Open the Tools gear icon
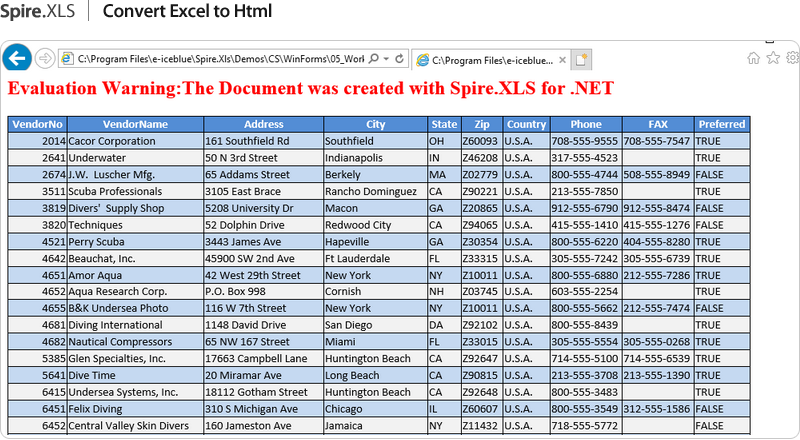 (x=792, y=58)
